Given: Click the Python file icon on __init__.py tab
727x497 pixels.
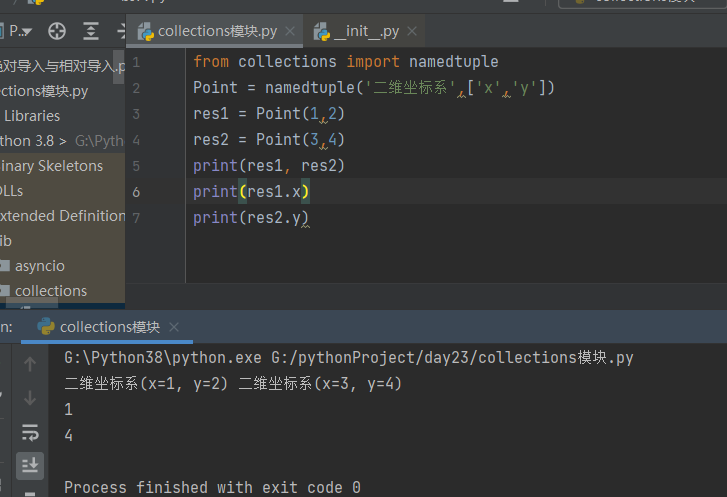Looking at the screenshot, I should coord(322,32).
